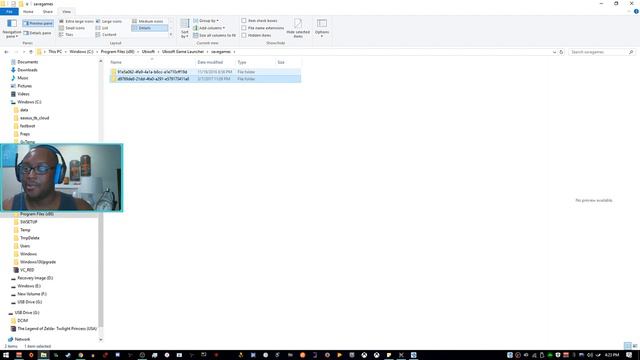Switch layout to Extra large icons
Screen dimensions: 640x360
(76, 21)
